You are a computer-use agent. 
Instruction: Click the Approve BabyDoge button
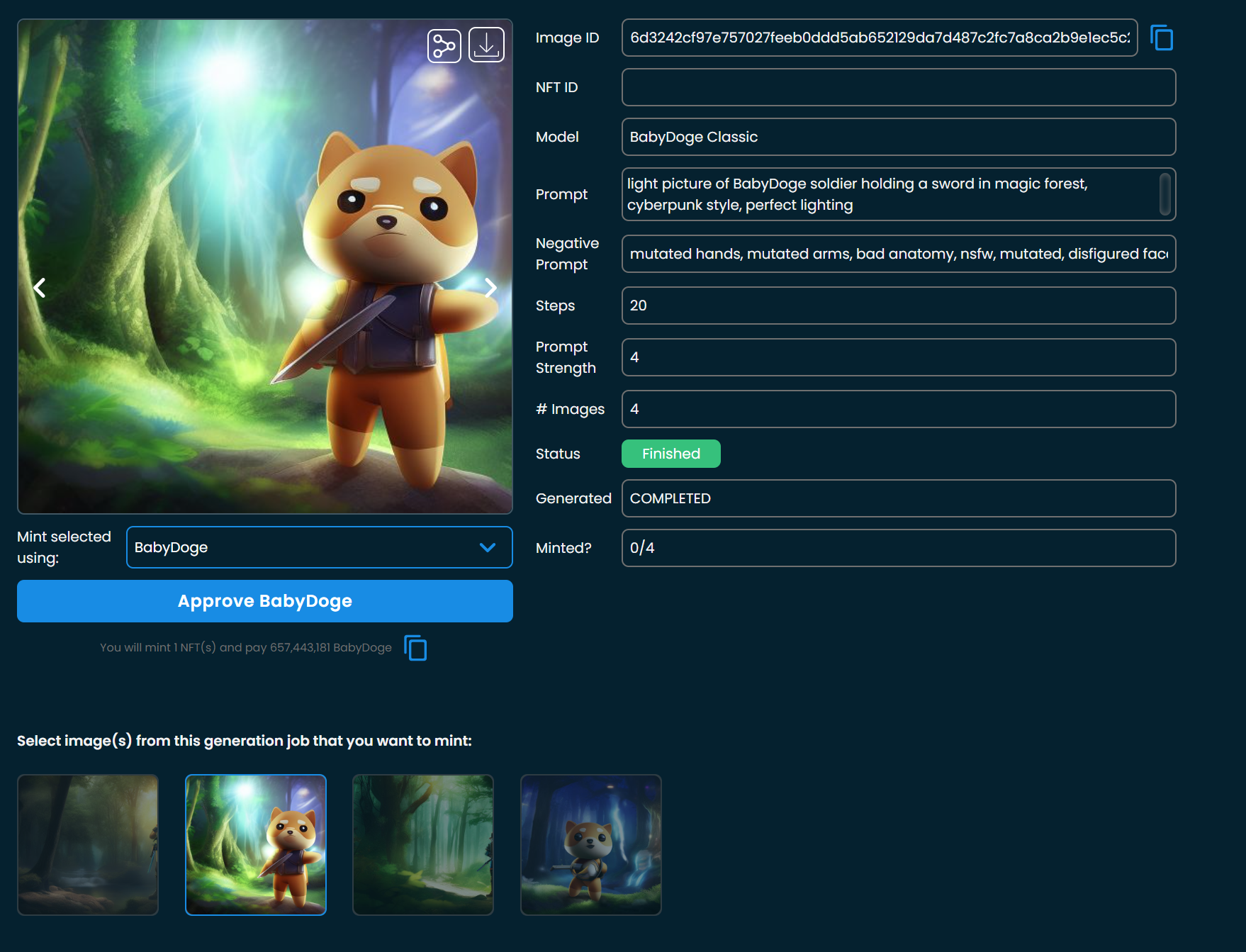[265, 601]
